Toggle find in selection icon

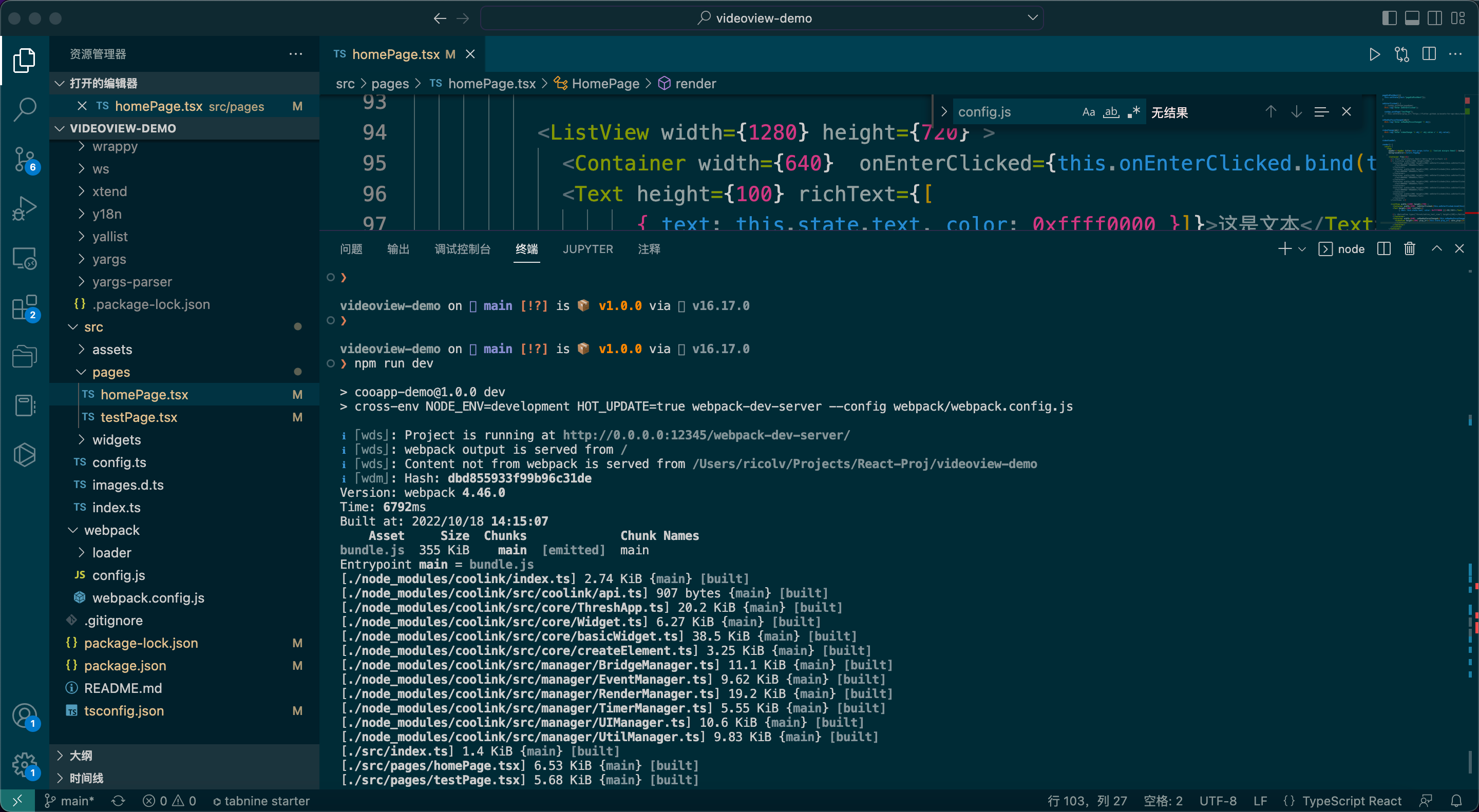coord(1321,111)
